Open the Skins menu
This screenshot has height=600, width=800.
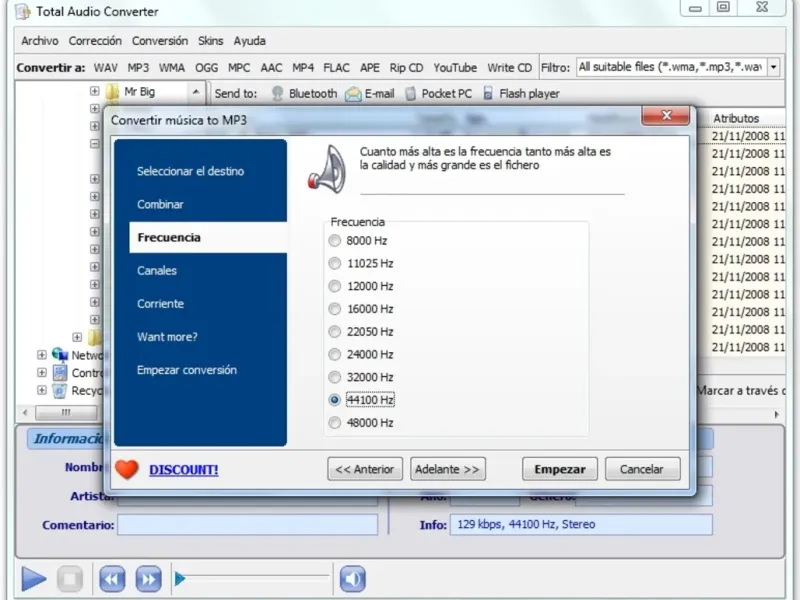(211, 41)
